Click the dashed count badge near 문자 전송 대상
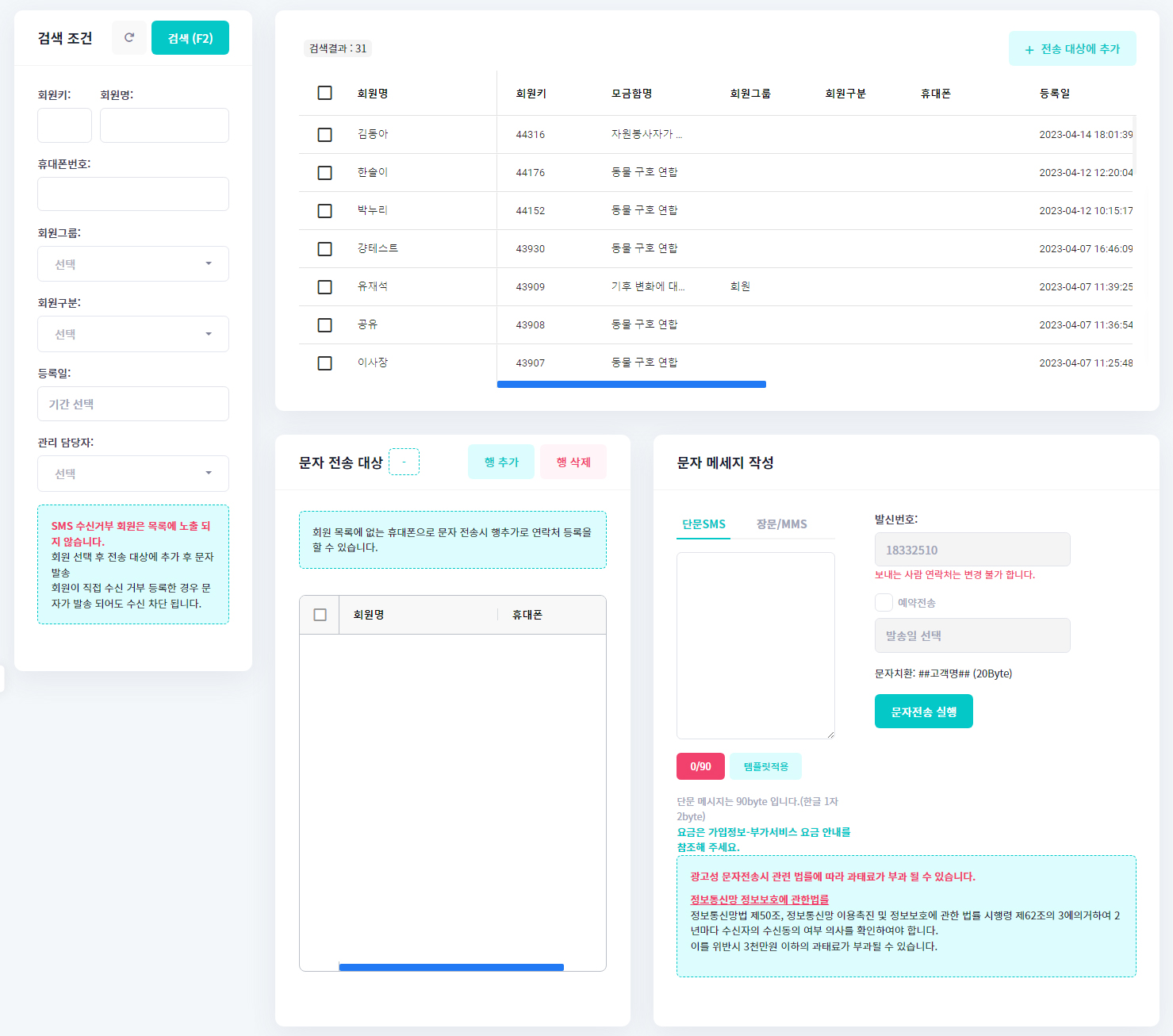This screenshot has width=1173, height=1036. click(404, 462)
